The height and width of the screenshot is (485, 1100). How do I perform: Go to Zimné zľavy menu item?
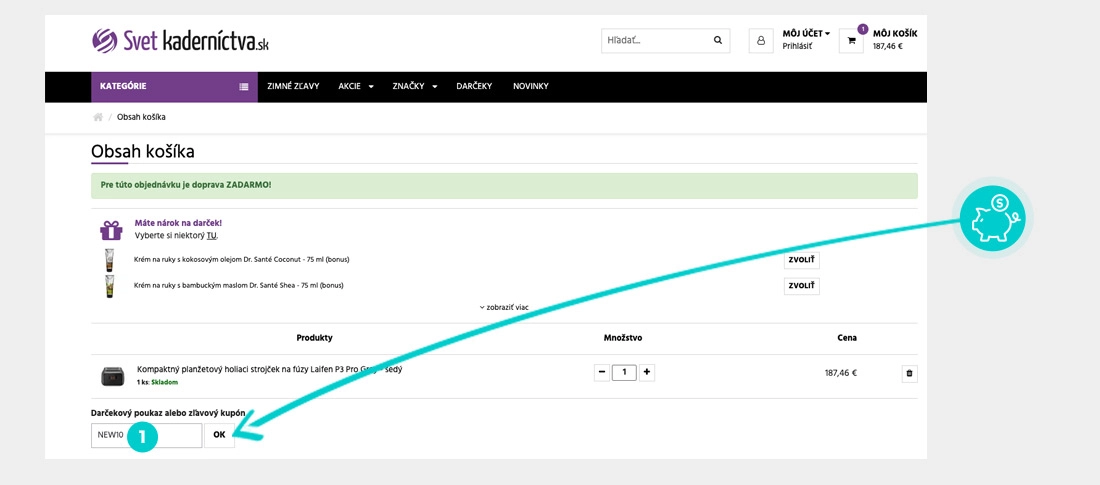[x=293, y=86]
